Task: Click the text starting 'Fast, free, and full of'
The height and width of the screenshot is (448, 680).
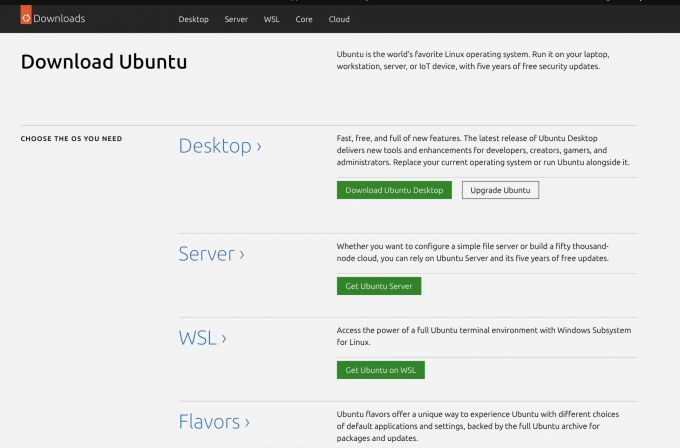Action: pos(483,150)
